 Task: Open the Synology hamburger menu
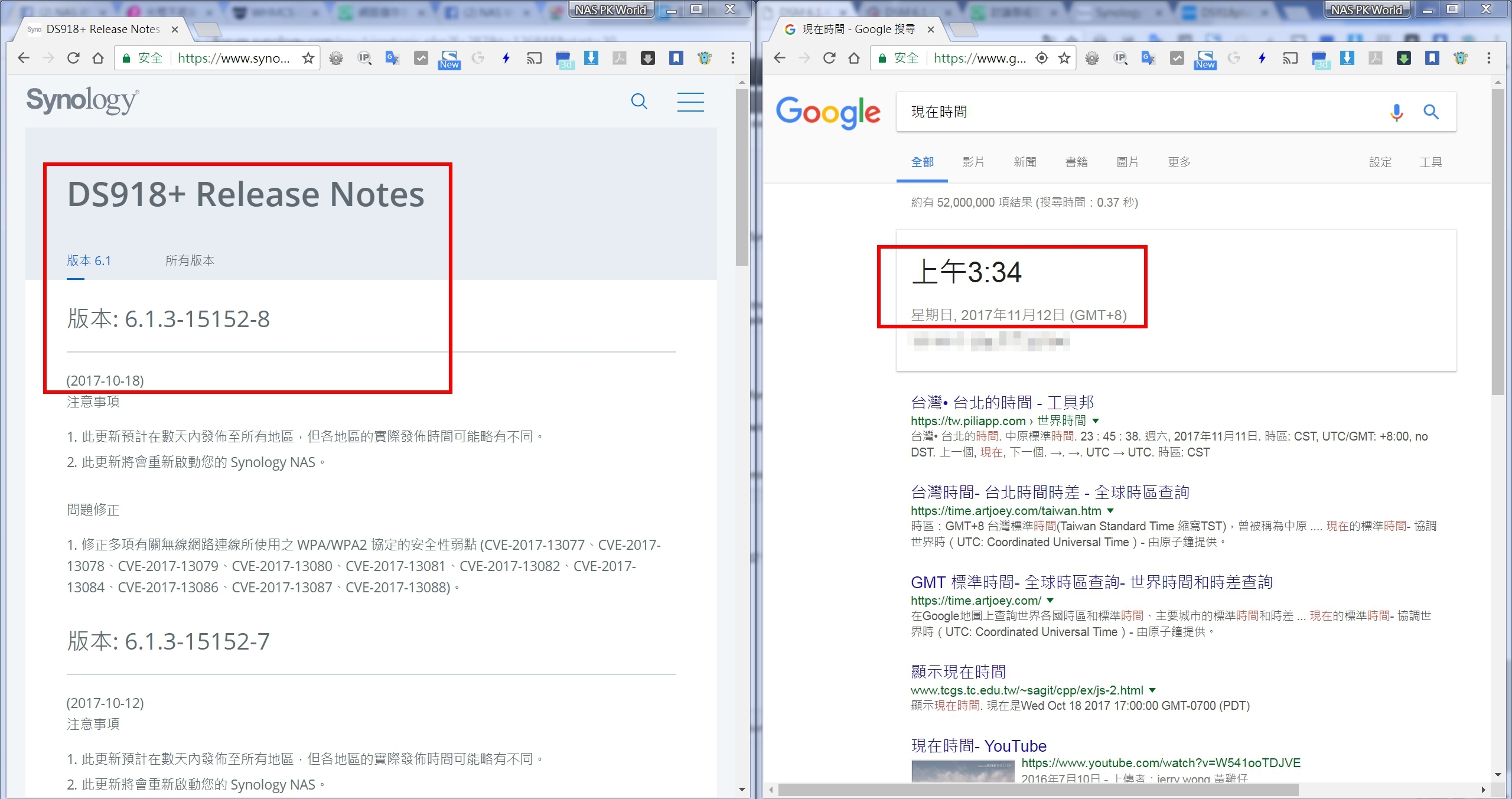(x=690, y=102)
